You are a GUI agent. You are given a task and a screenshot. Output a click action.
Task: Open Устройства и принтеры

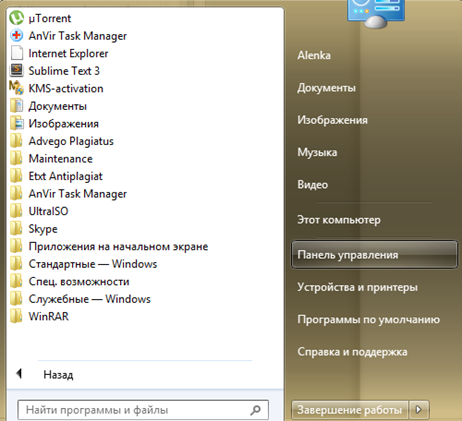[357, 287]
